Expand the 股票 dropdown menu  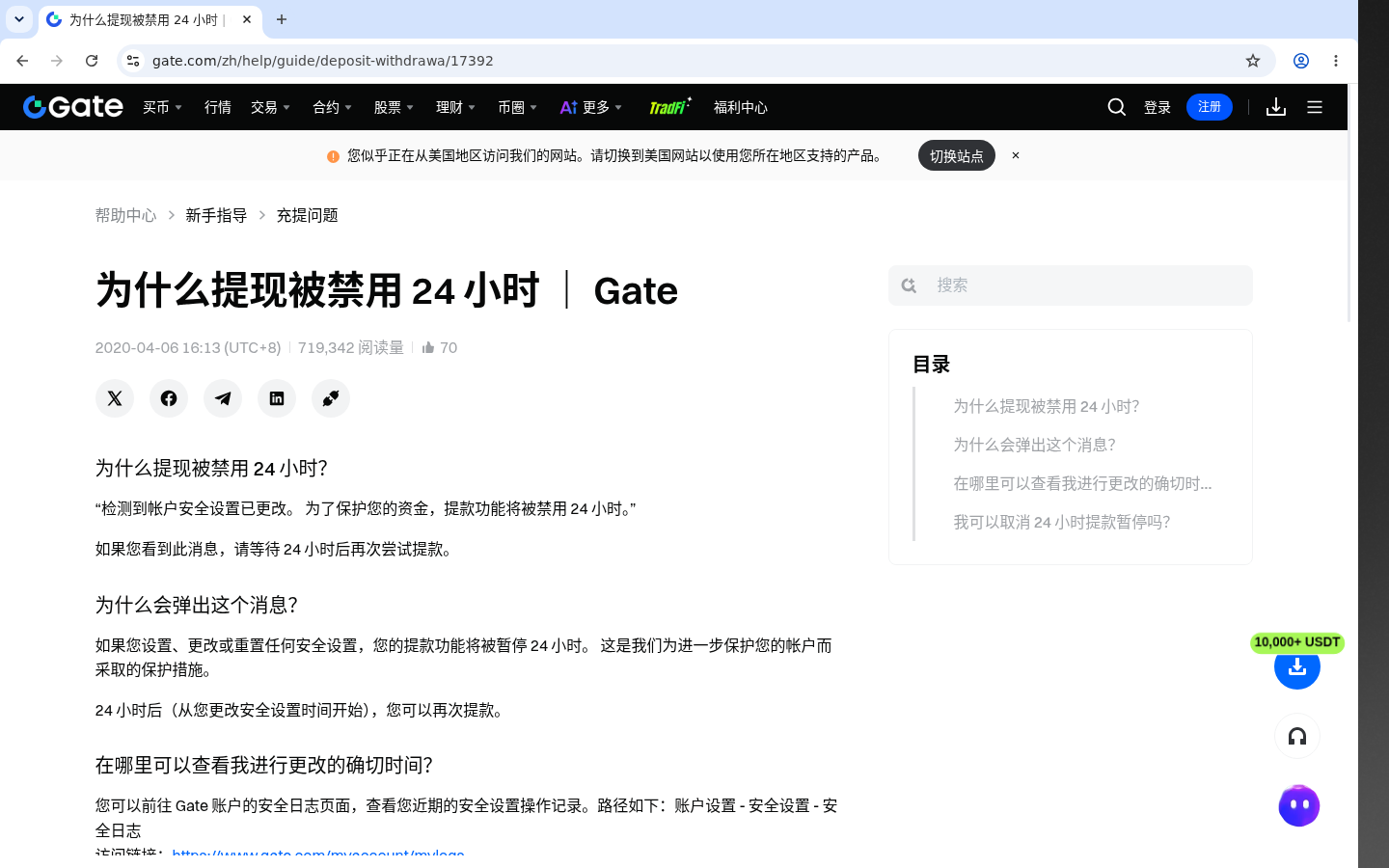click(395, 107)
